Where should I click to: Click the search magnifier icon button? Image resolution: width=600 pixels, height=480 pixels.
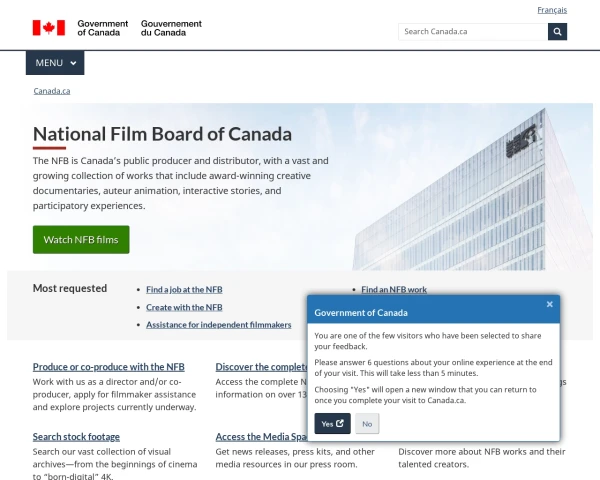point(557,31)
